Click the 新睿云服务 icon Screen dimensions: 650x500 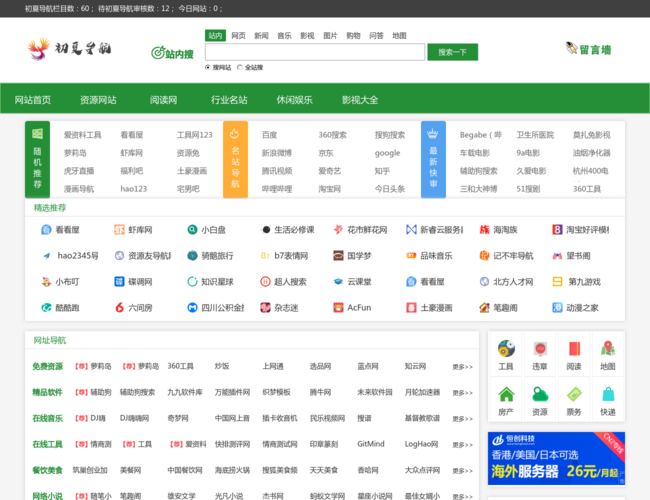tap(411, 230)
